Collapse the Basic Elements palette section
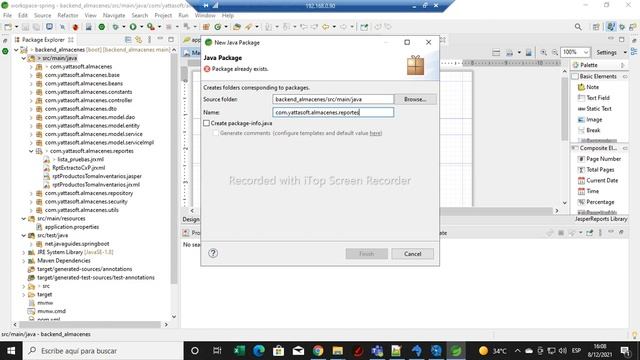This screenshot has height=360, width=640. pyautogui.click(x=625, y=77)
